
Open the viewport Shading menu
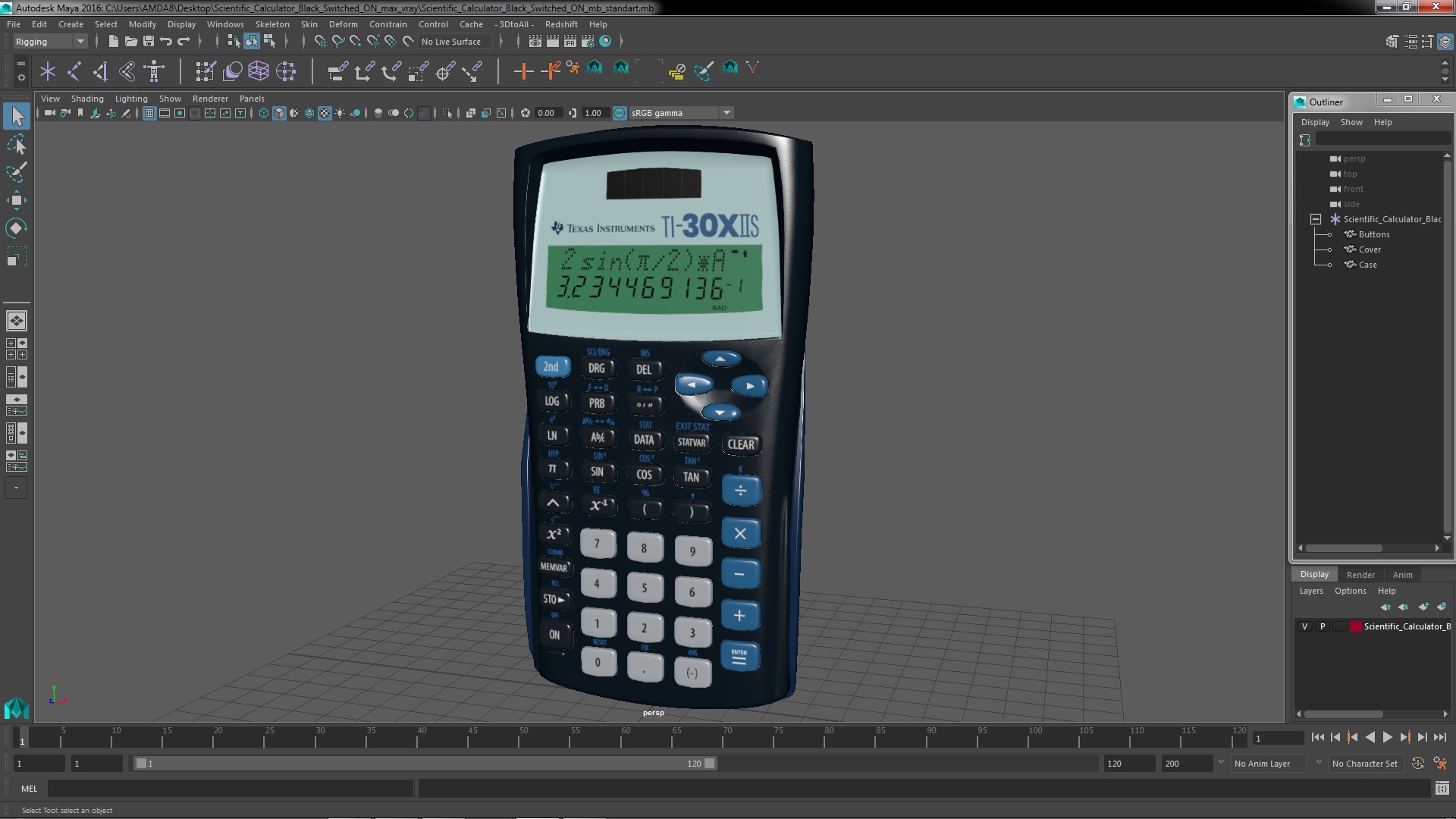point(87,99)
